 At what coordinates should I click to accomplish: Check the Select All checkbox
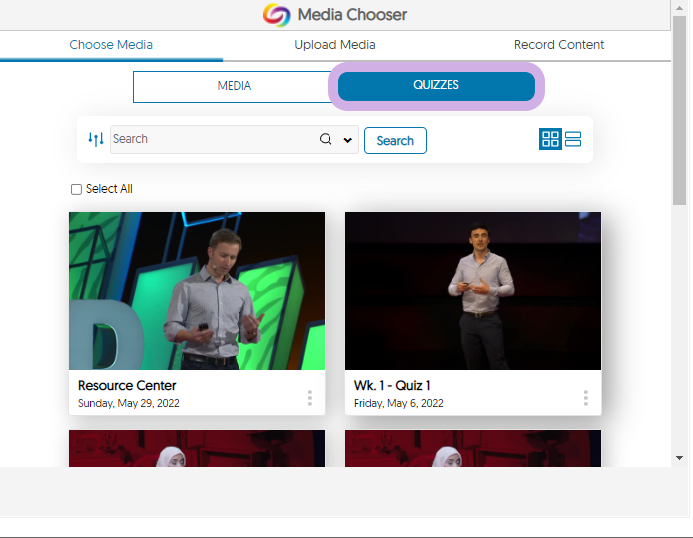click(77, 190)
